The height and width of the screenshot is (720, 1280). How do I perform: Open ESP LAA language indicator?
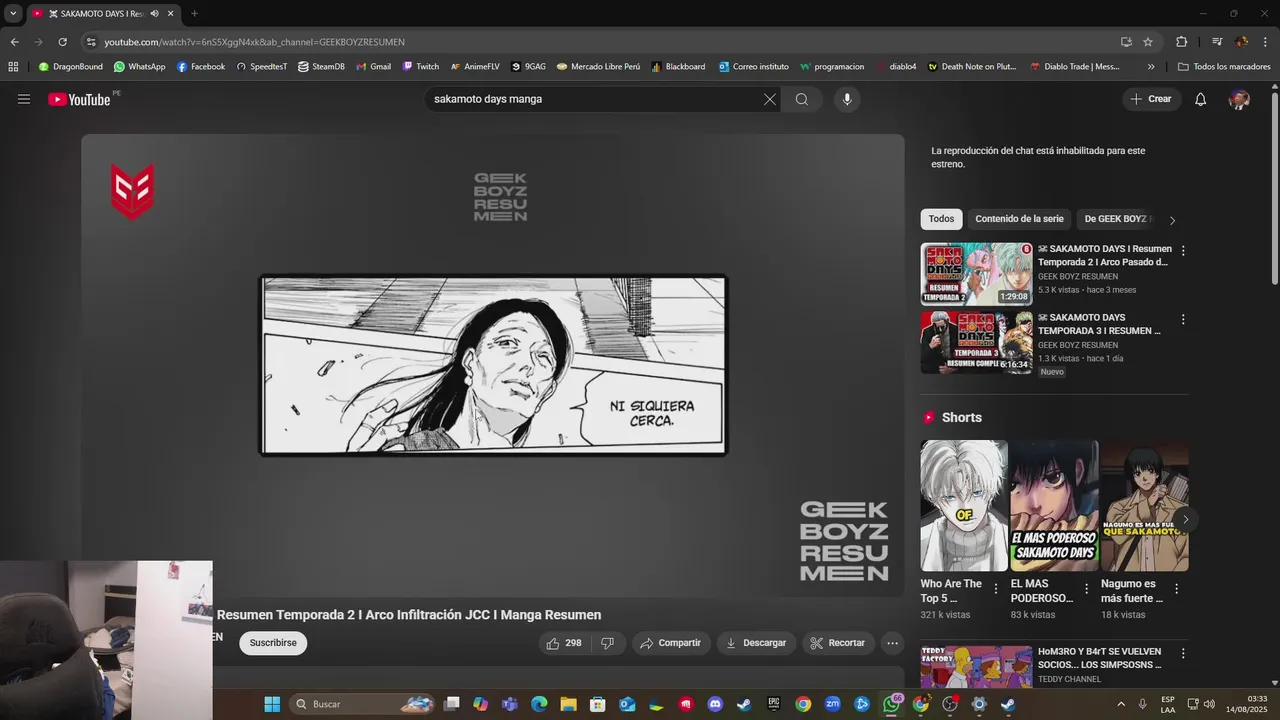(1168, 704)
